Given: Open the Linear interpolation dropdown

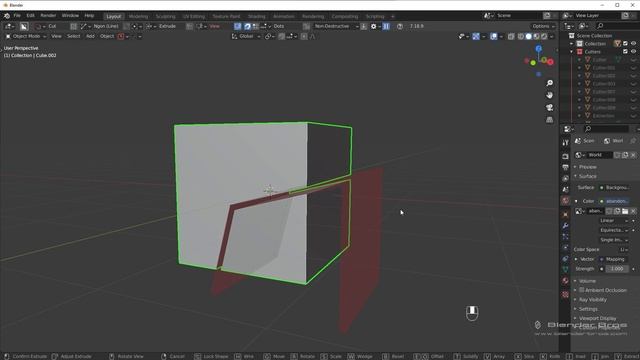Looking at the screenshot, I should [614, 221].
